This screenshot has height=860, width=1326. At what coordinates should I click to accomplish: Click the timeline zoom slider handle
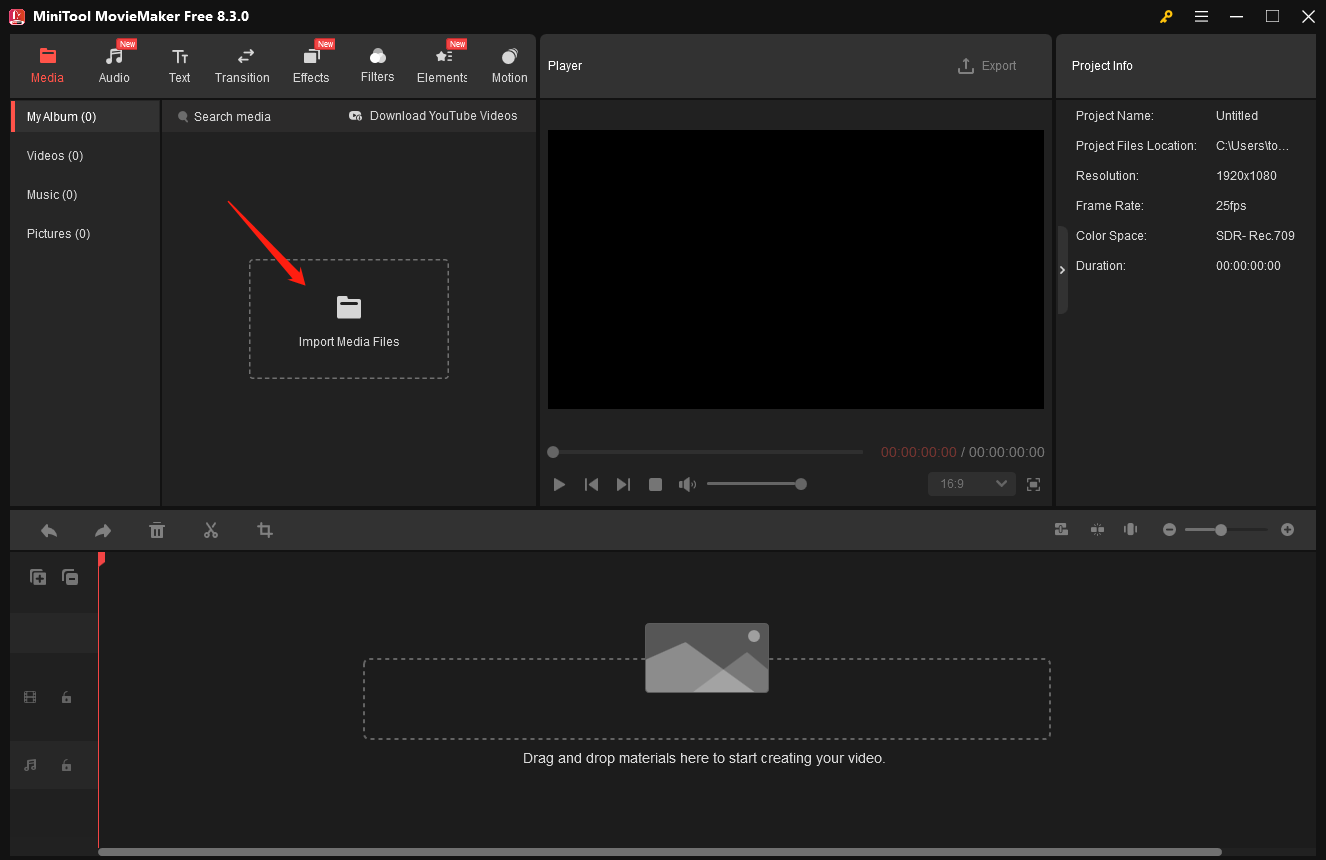1221,530
